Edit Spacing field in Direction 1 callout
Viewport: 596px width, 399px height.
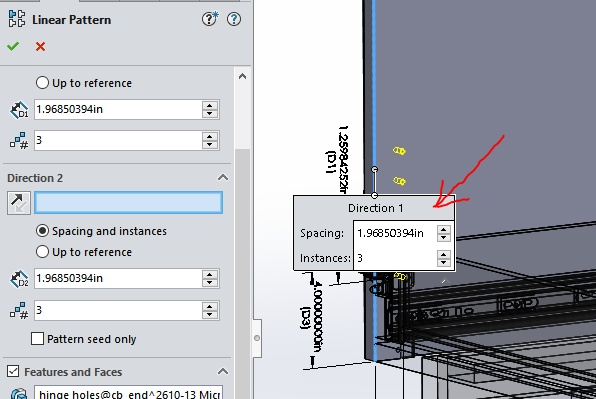[395, 233]
